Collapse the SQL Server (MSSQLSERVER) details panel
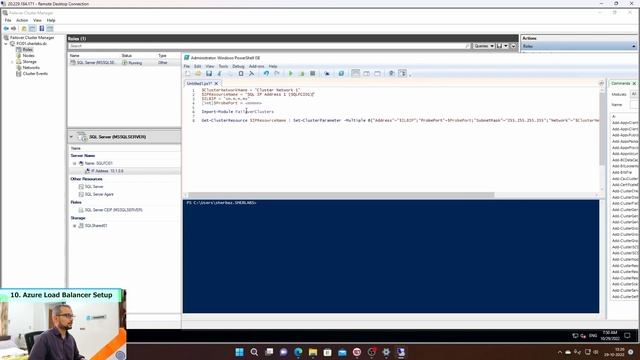 tap(71, 137)
